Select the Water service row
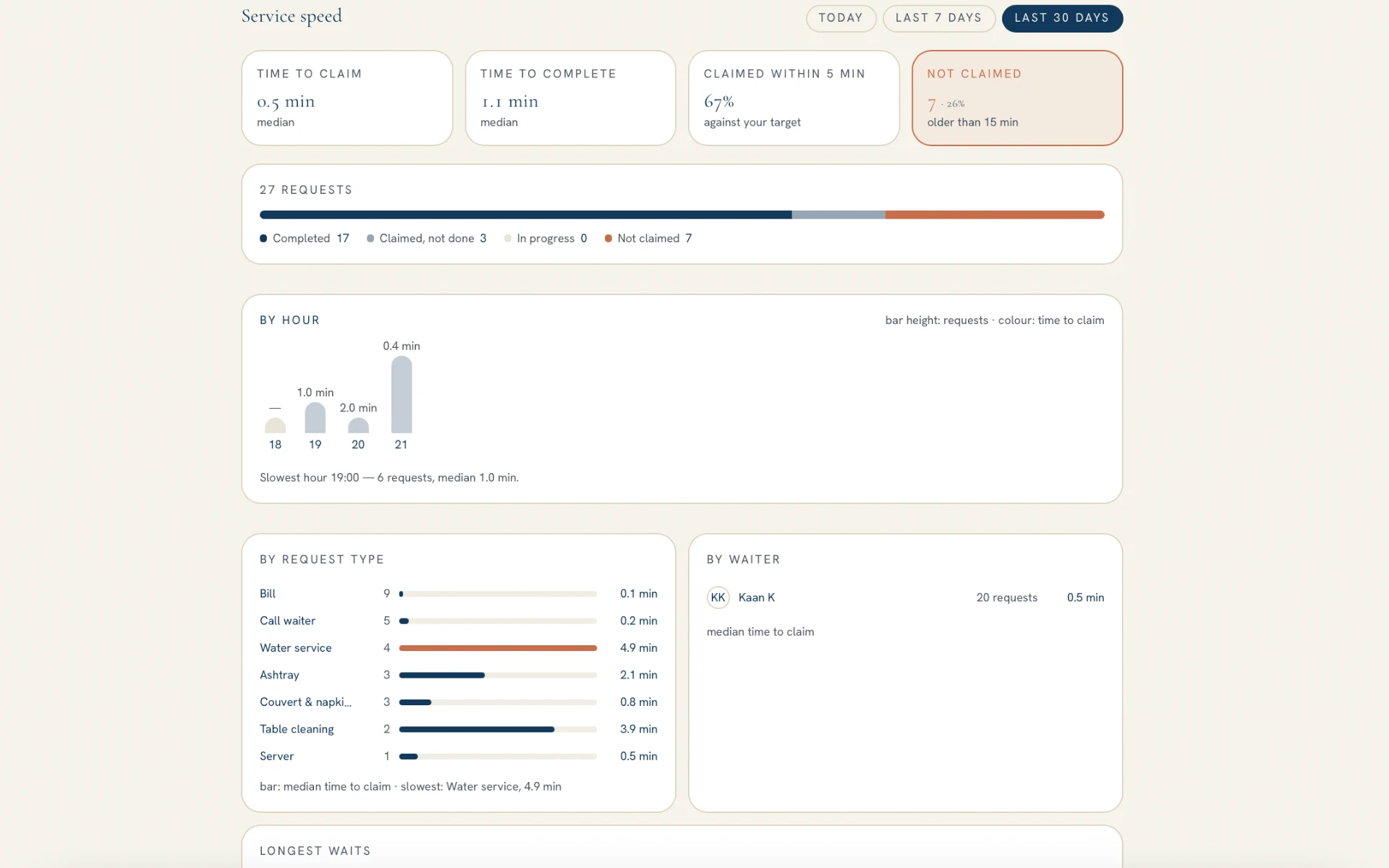The width and height of the screenshot is (1389, 868). pos(459,648)
